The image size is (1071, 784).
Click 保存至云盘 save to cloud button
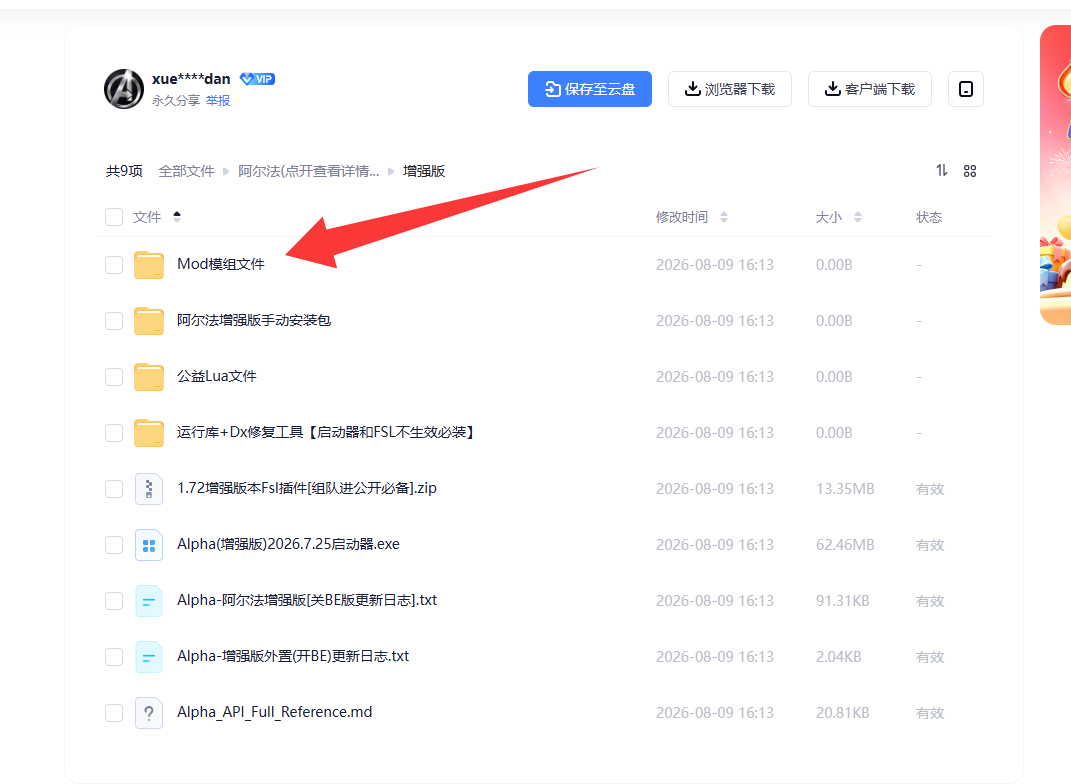pos(589,89)
